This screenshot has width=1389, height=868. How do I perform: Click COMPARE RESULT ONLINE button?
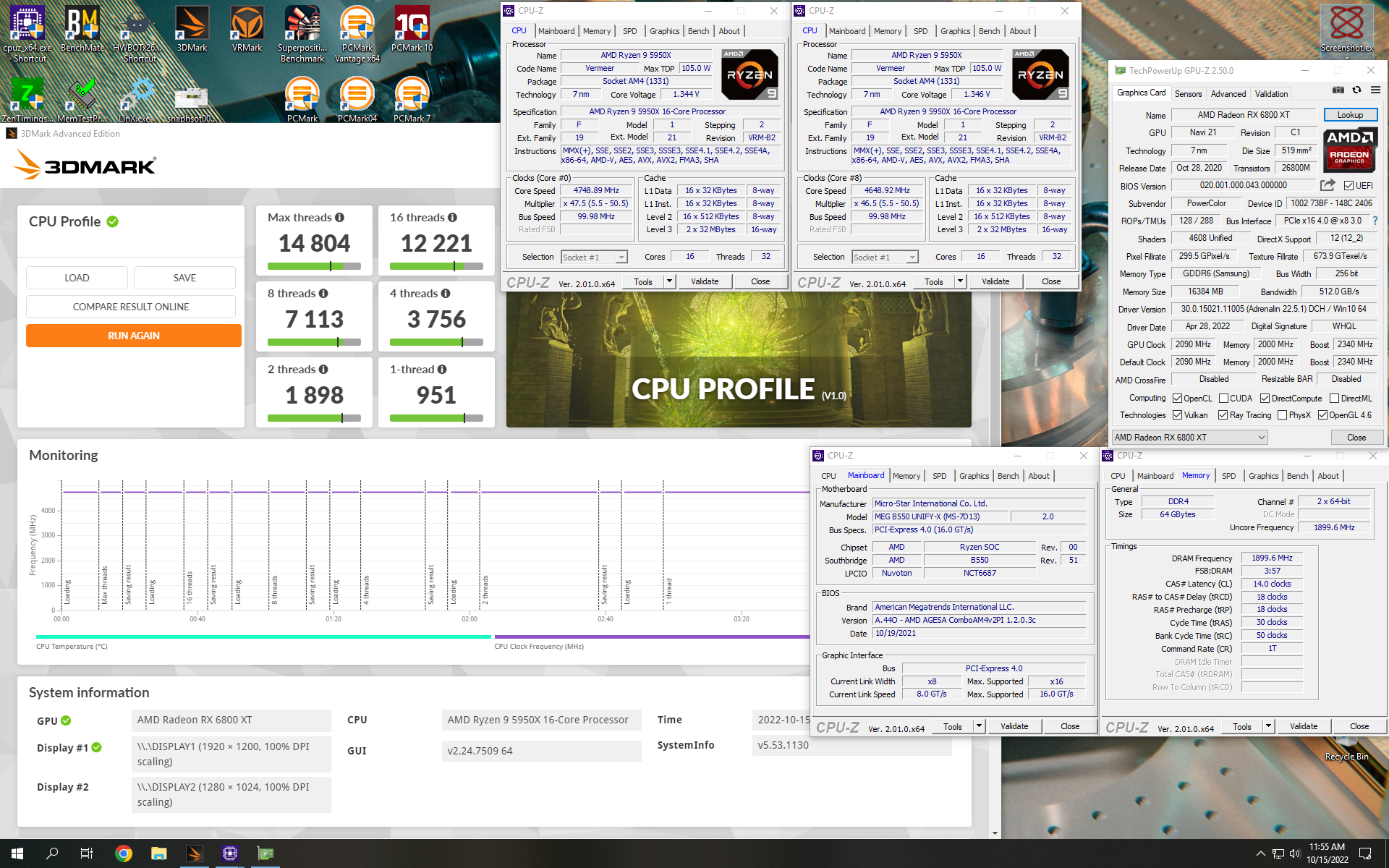(131, 307)
